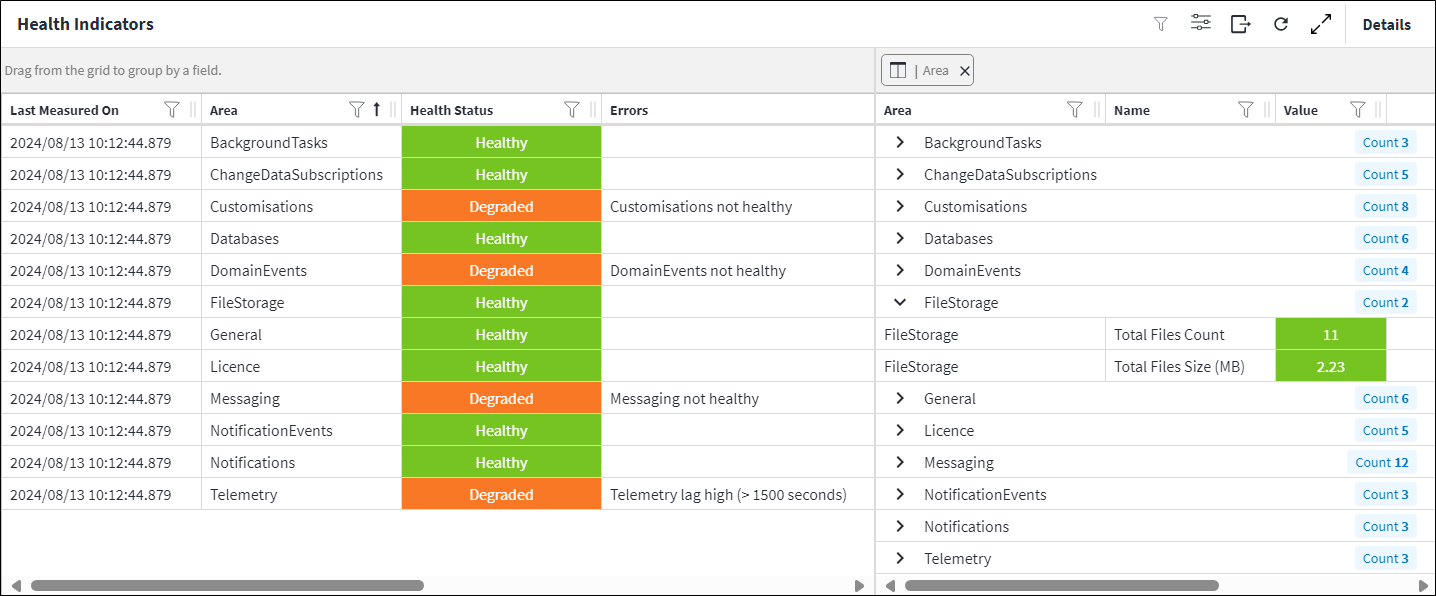Click the column settings sliders icon
1436x596 pixels.
pyautogui.click(x=1201, y=23)
